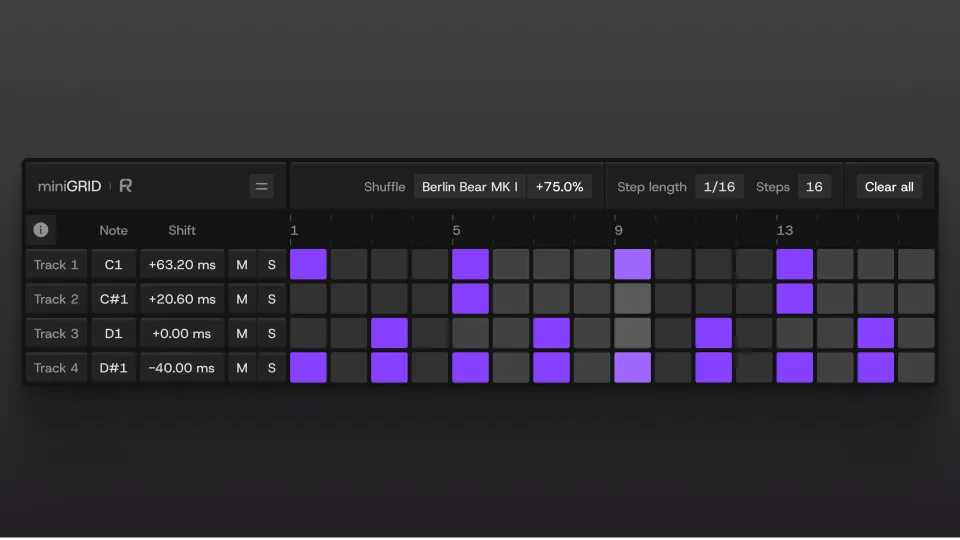Click the step 13 marker on the ruler
Image resolution: width=960 pixels, height=540 pixels.
[785, 230]
